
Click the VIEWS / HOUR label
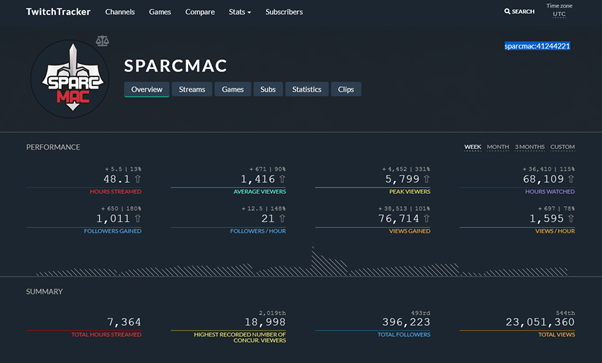tap(555, 231)
